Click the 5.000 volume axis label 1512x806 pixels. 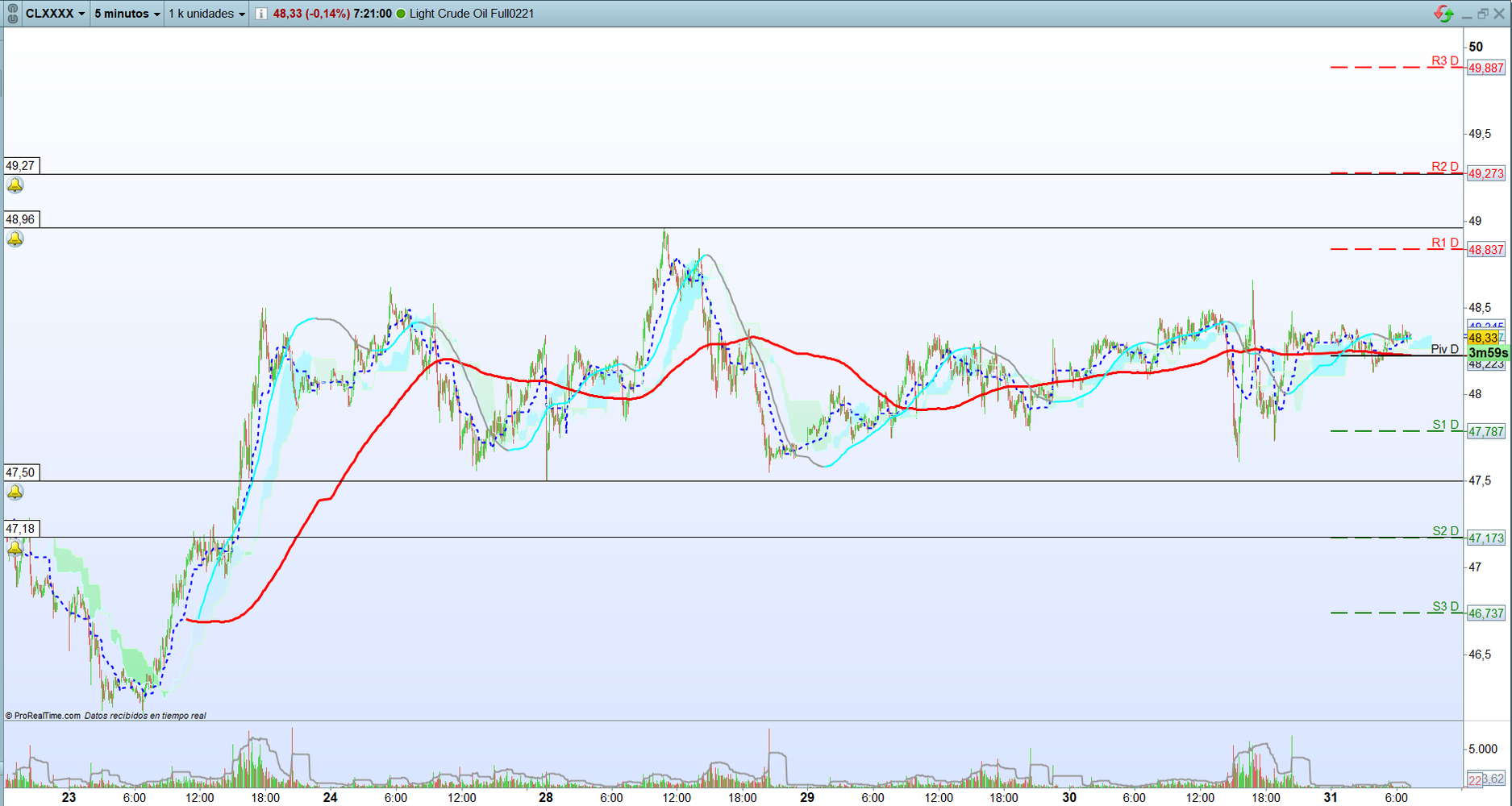click(x=1483, y=749)
